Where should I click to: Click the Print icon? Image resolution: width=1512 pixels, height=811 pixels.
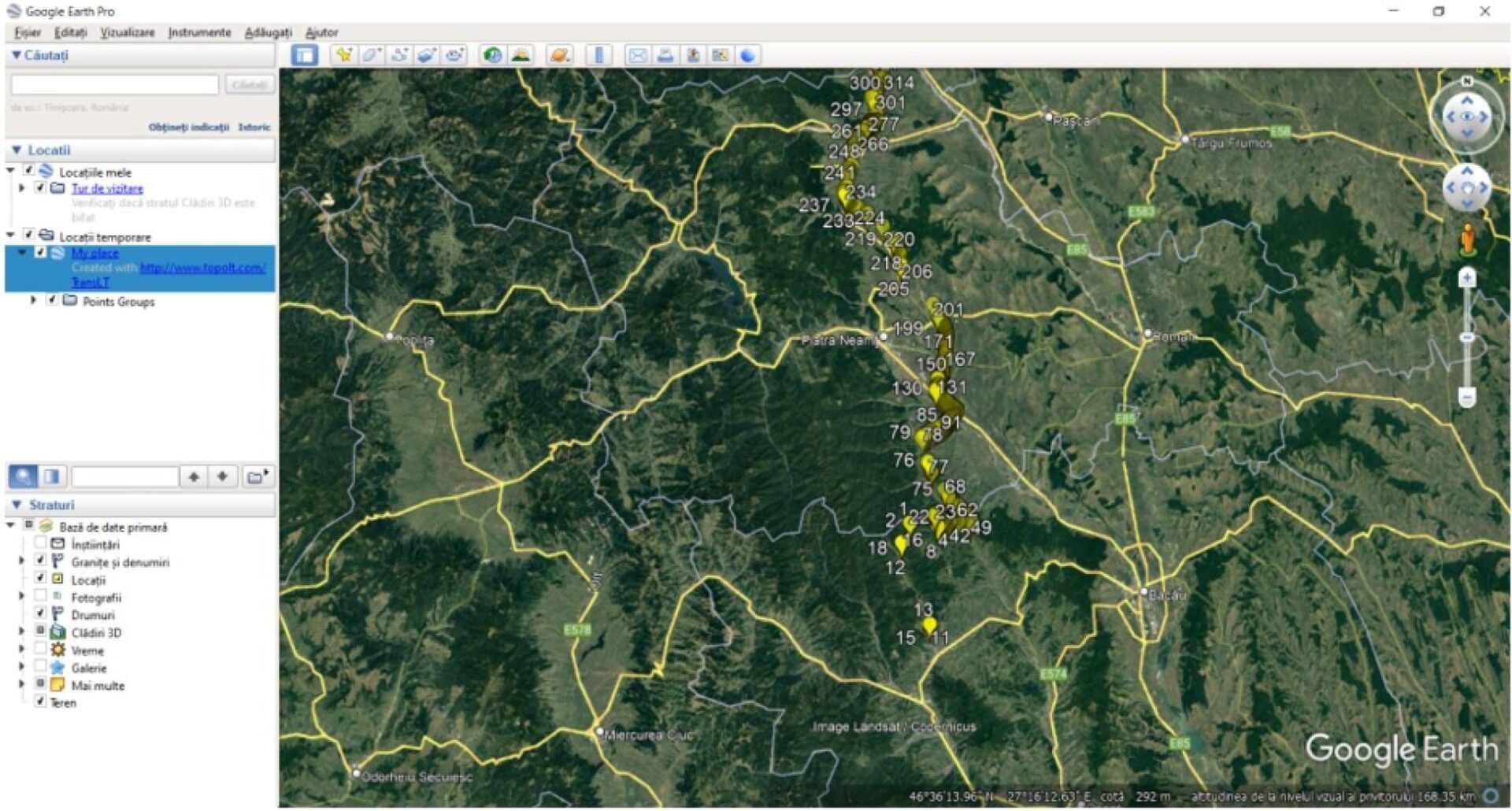pyautogui.click(x=665, y=55)
